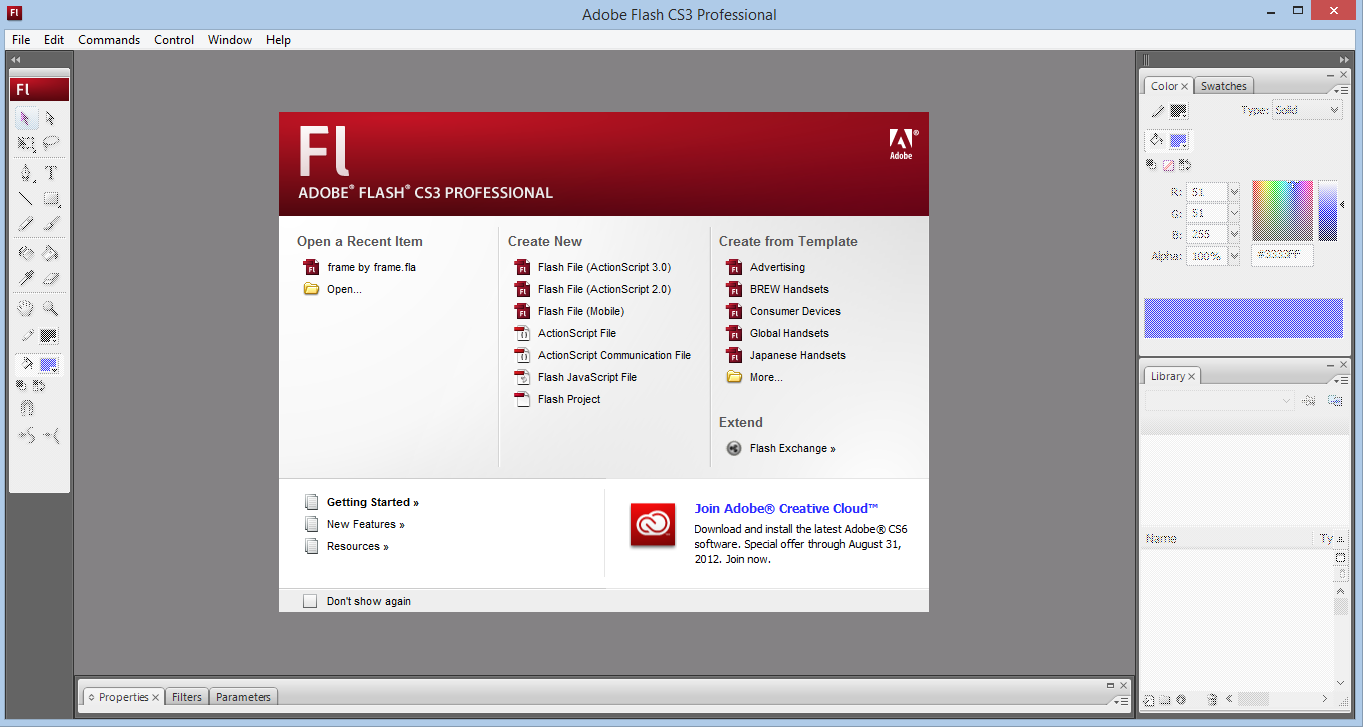
Task: Select the Pen tool
Action: point(26,173)
